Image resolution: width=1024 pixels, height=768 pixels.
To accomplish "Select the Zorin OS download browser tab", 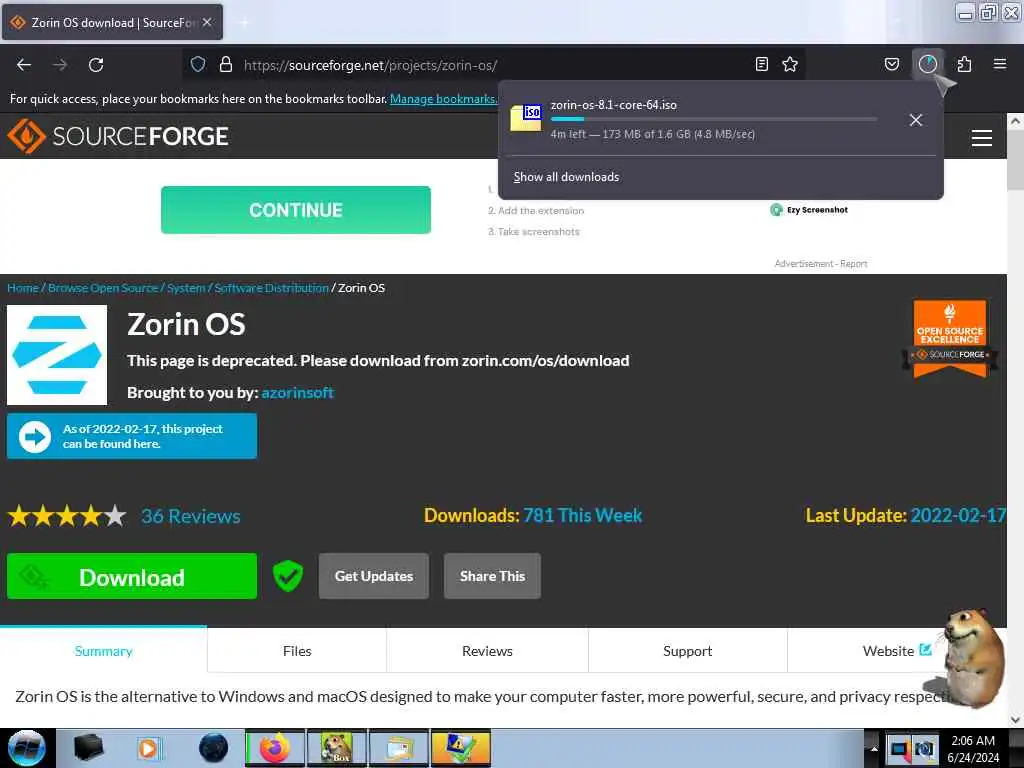I will (112, 22).
